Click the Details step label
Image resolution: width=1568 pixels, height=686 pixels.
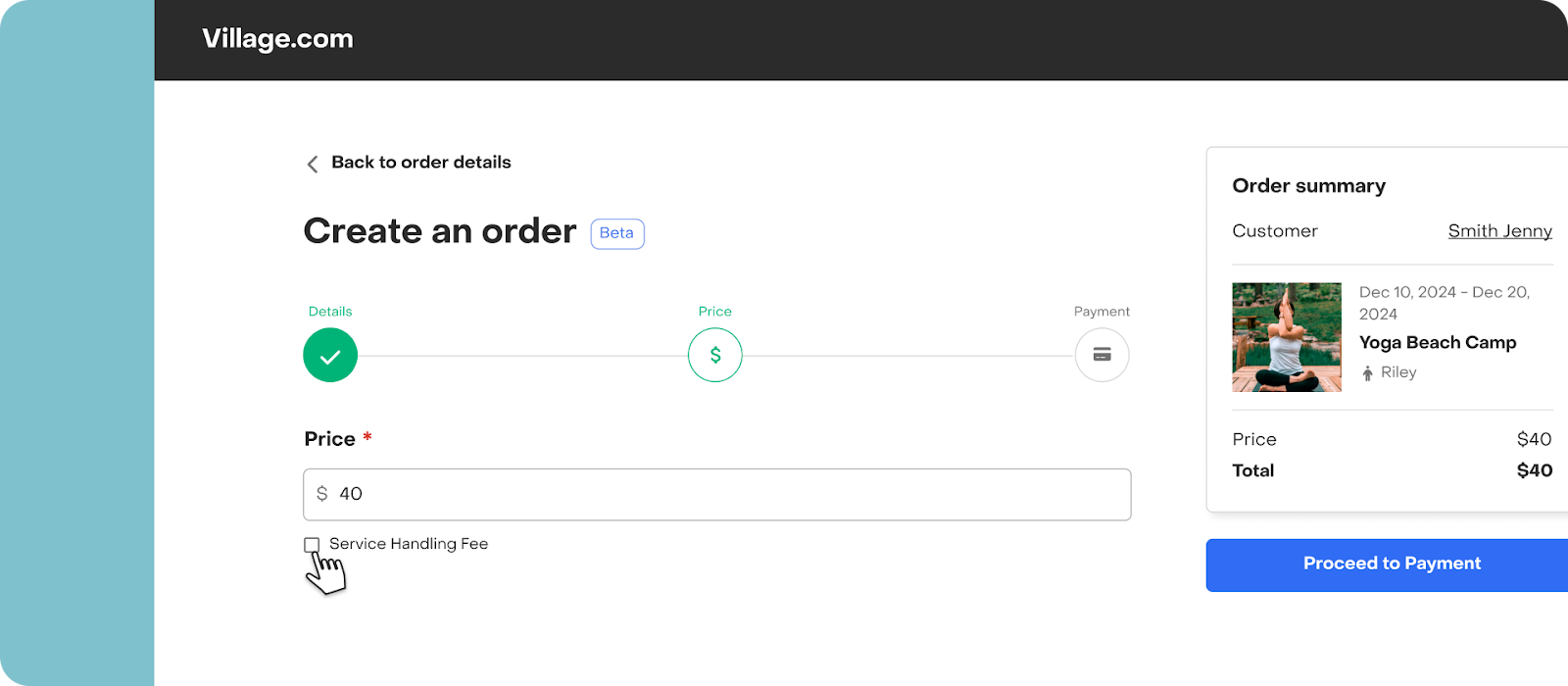coord(330,312)
